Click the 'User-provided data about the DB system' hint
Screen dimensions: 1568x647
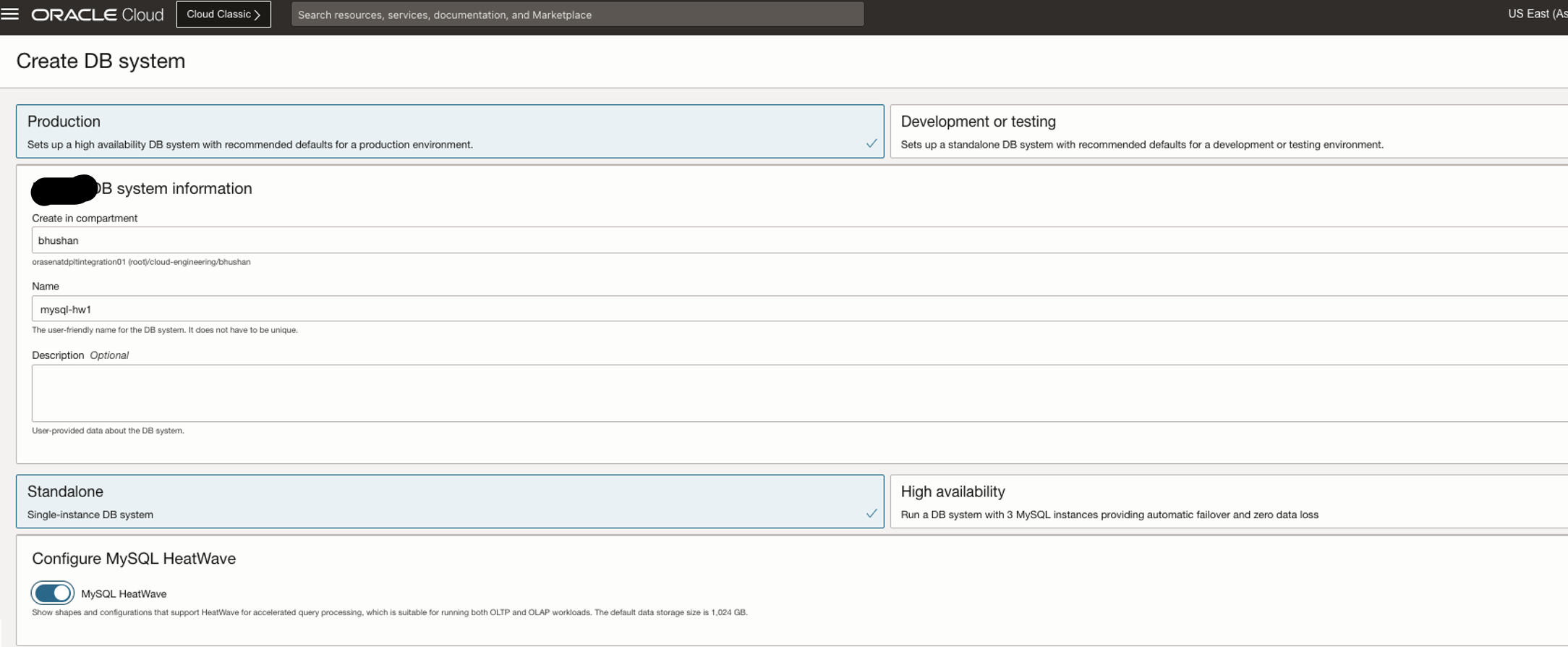[x=108, y=431]
